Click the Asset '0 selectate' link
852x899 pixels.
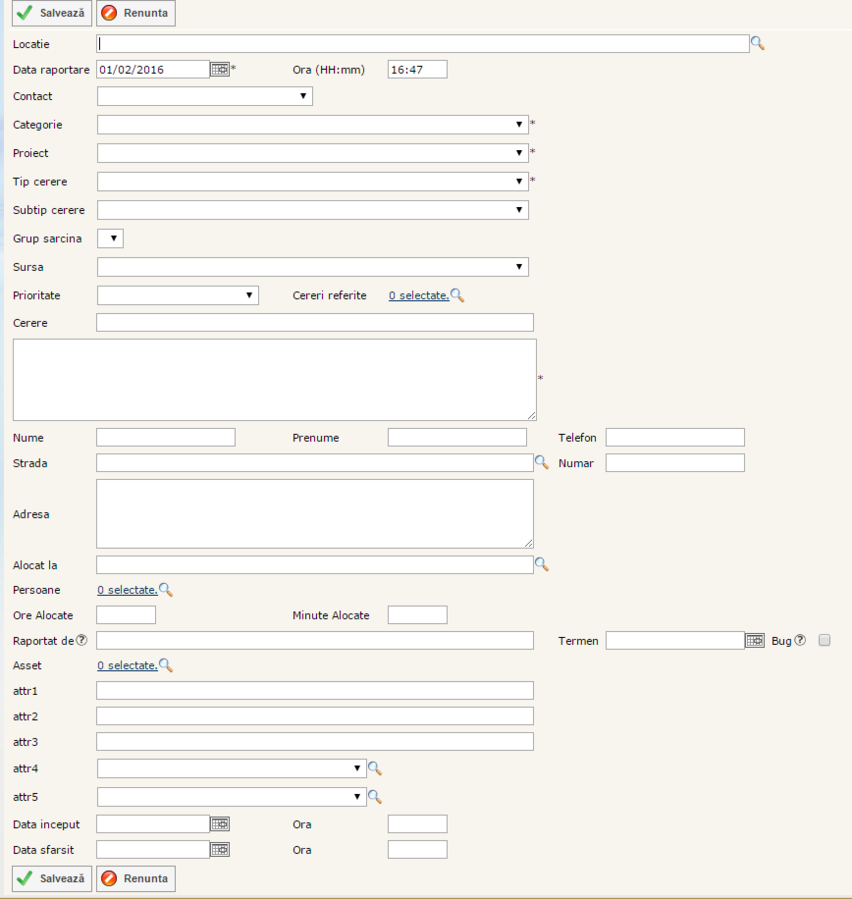(x=127, y=665)
